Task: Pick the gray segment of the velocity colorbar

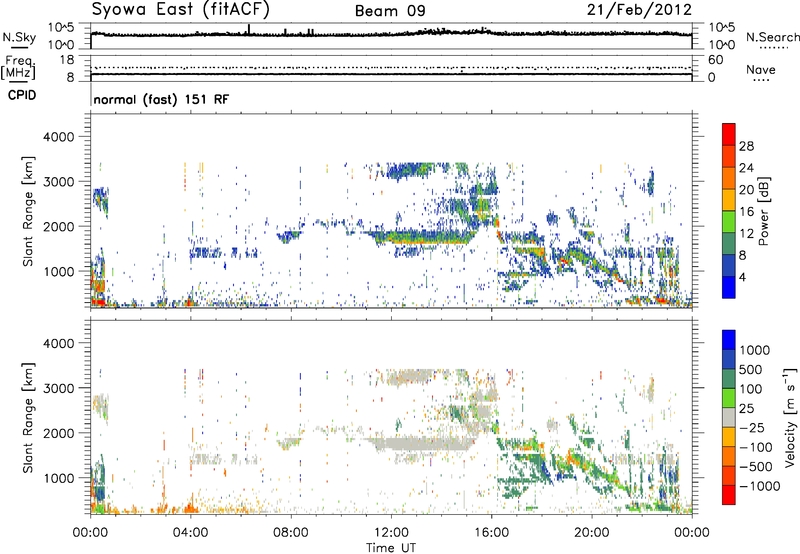Action: [x=729, y=417]
